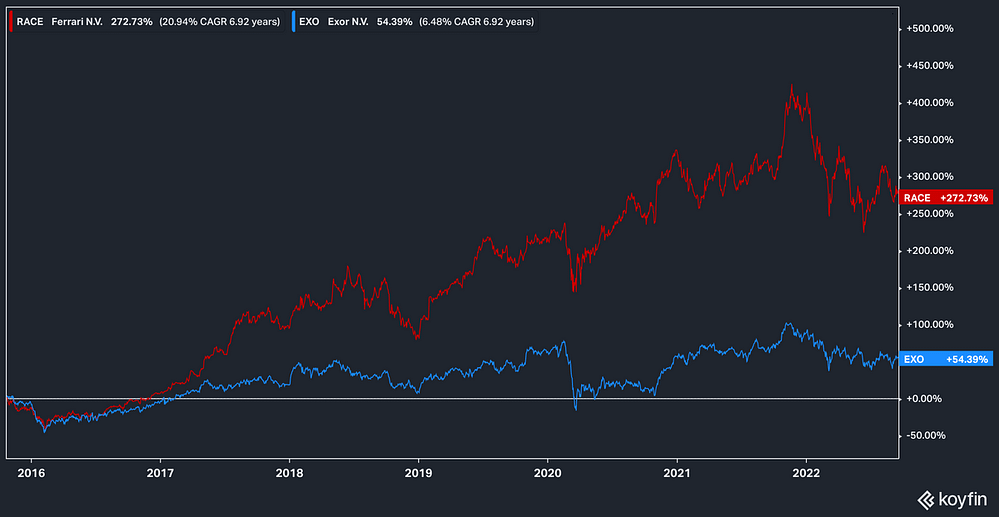The width and height of the screenshot is (999, 517).
Task: Click the -50.00% y-axis label
Action: click(x=928, y=435)
